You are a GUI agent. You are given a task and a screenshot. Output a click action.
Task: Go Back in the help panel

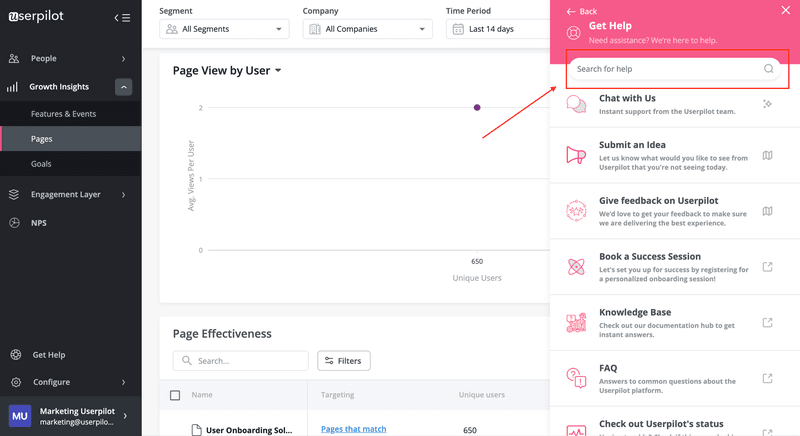click(582, 11)
